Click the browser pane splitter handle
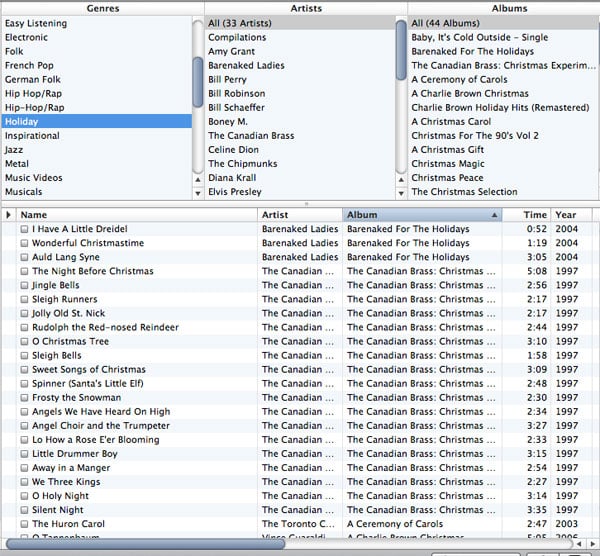This screenshot has width=600, height=556. pos(306,203)
